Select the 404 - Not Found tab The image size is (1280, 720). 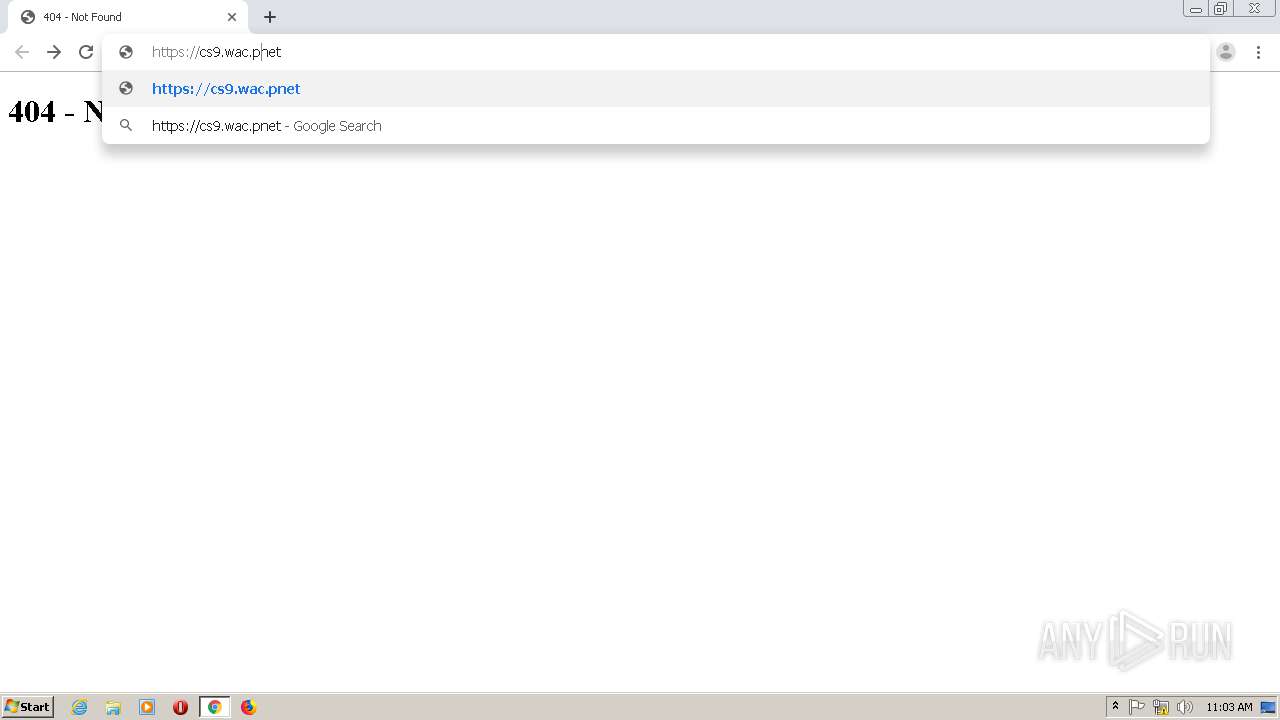[128, 17]
